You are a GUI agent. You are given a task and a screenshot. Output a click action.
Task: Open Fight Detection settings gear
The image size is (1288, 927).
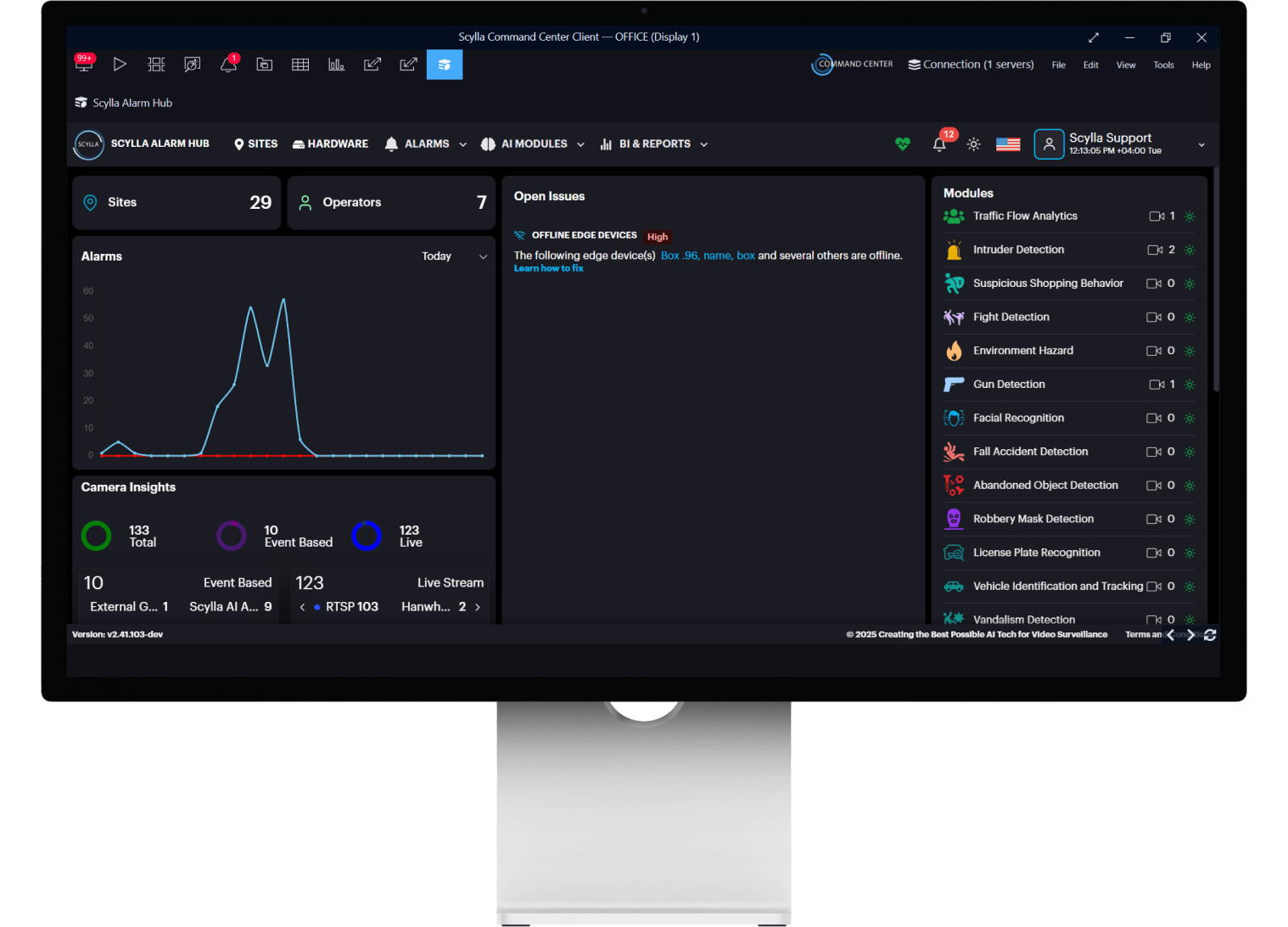(1190, 317)
